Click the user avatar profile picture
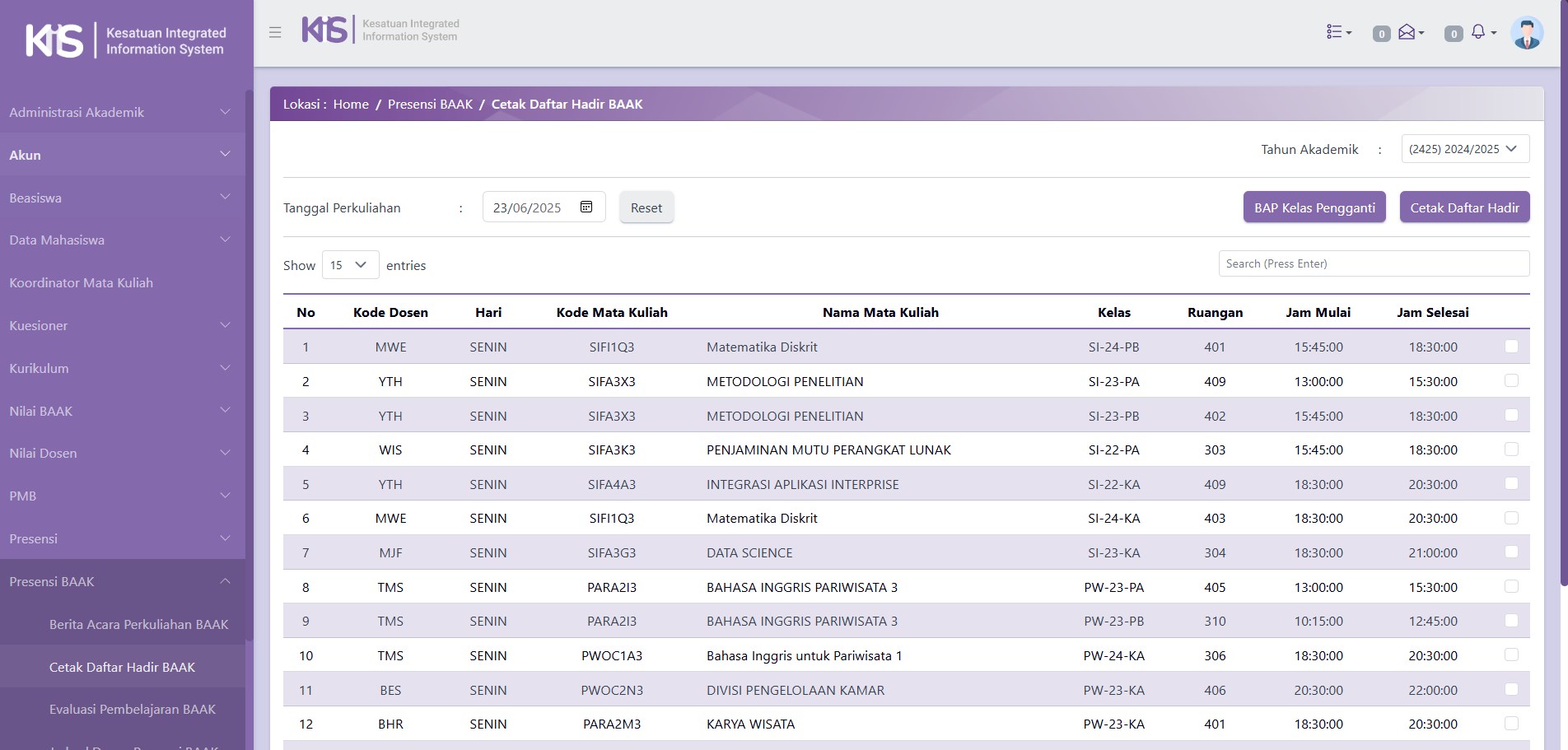 pyautogui.click(x=1526, y=33)
